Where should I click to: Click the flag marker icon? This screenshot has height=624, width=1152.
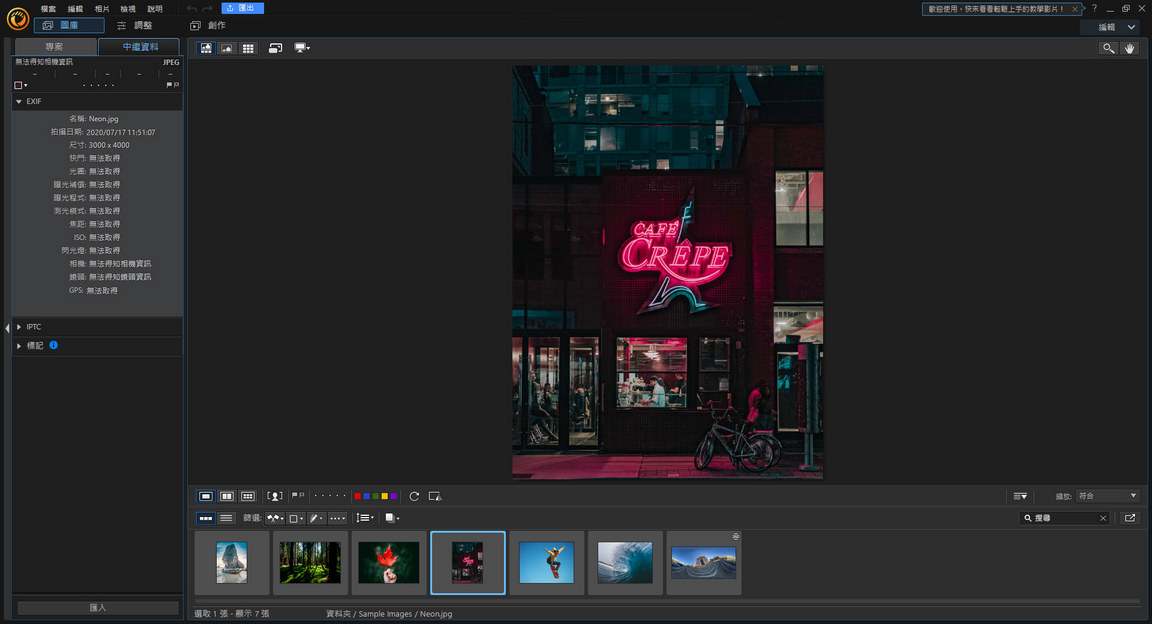[296, 496]
